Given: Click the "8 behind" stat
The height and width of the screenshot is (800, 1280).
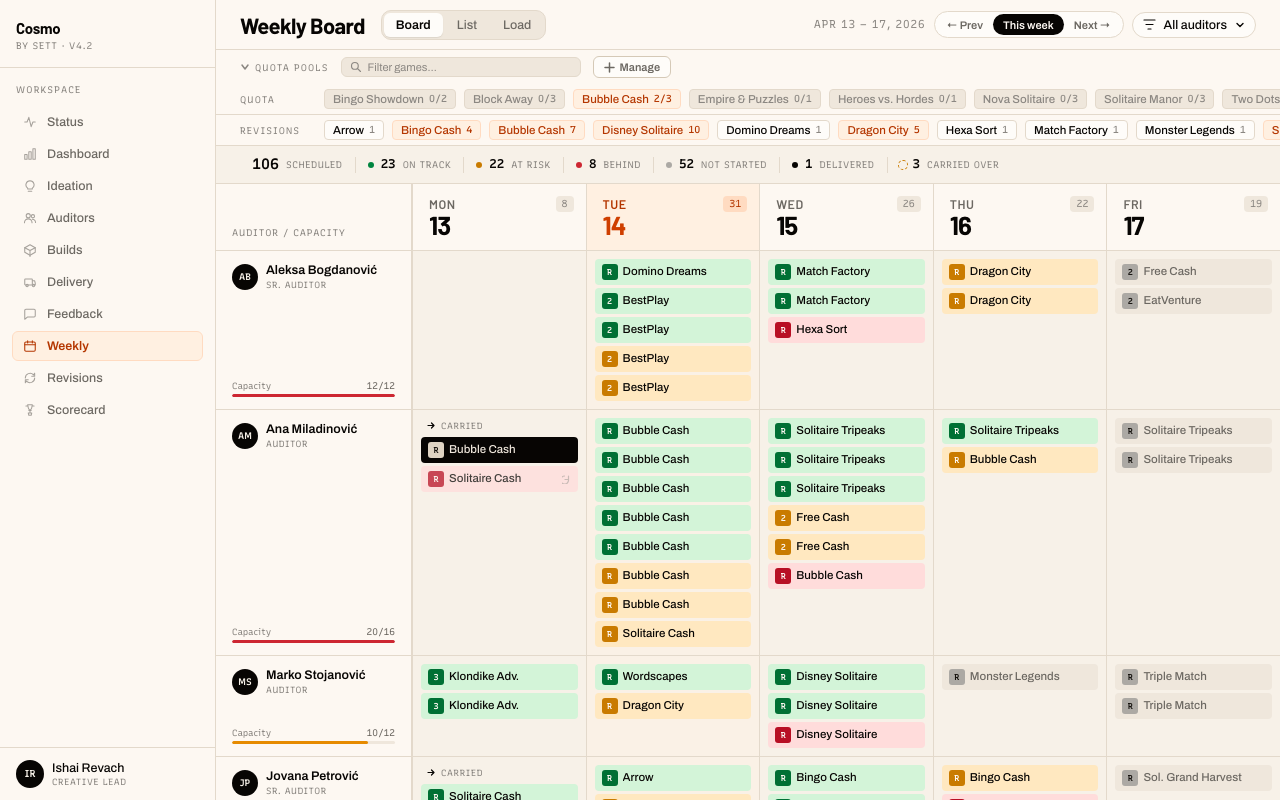Looking at the screenshot, I should pyautogui.click(x=608, y=164).
